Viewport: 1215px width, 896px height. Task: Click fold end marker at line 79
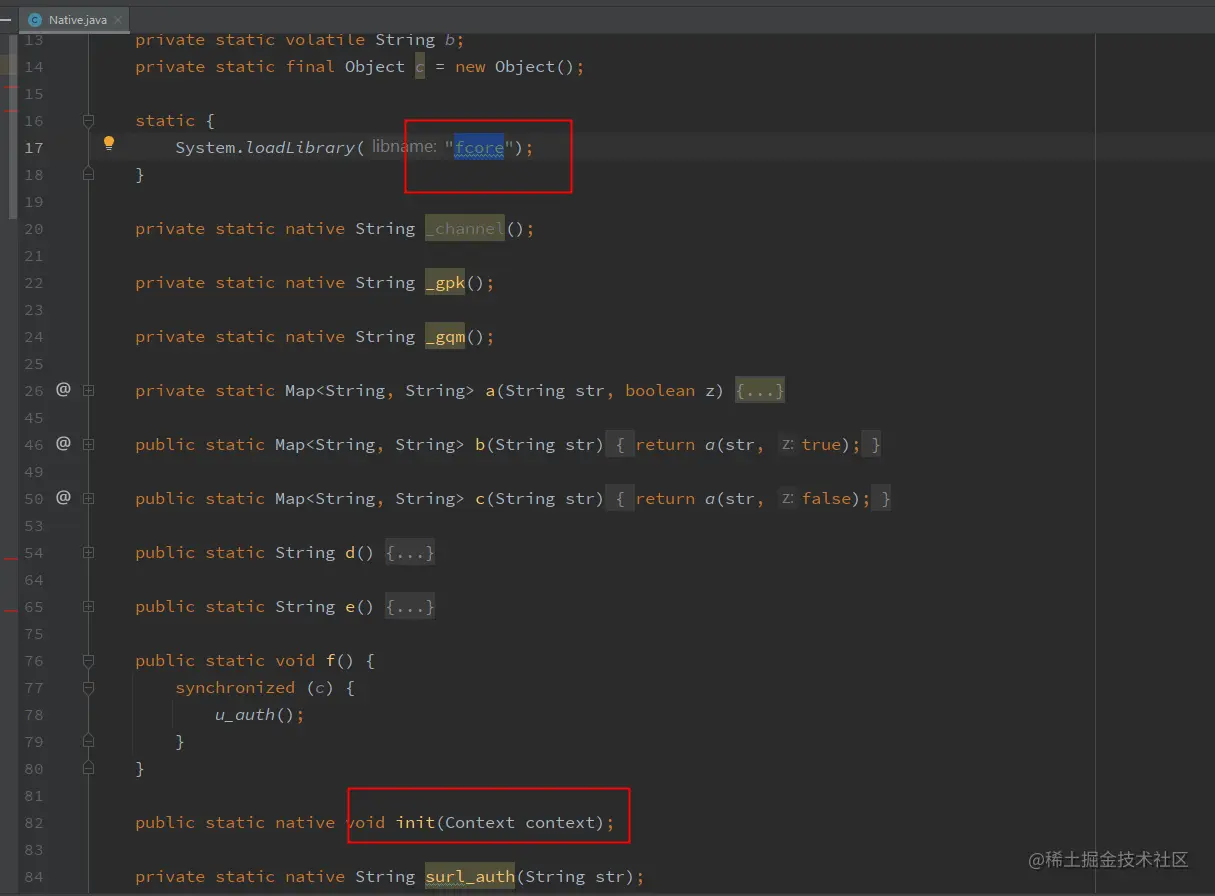pyautogui.click(x=88, y=741)
